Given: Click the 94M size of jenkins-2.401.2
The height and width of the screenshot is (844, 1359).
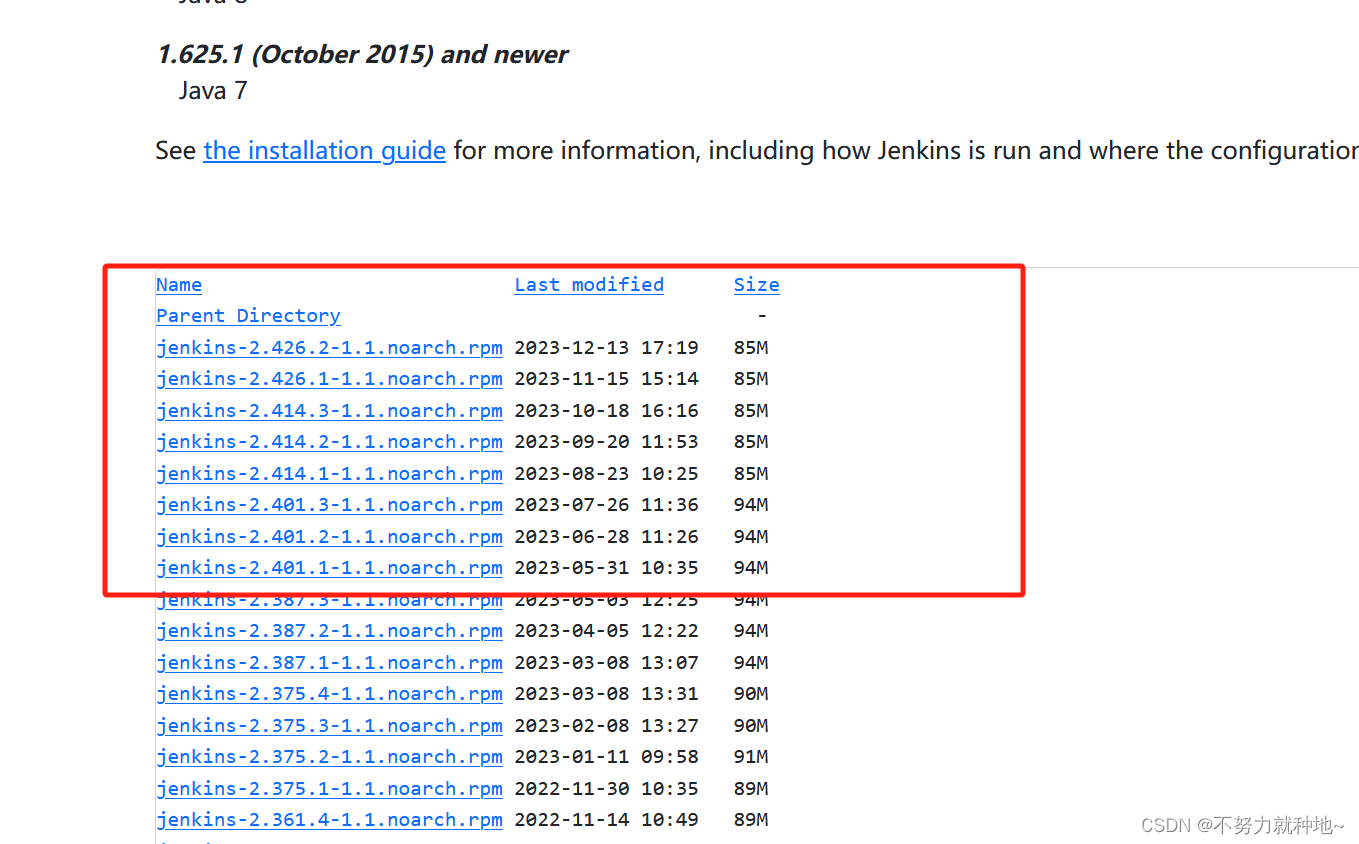Looking at the screenshot, I should pyautogui.click(x=751, y=537).
